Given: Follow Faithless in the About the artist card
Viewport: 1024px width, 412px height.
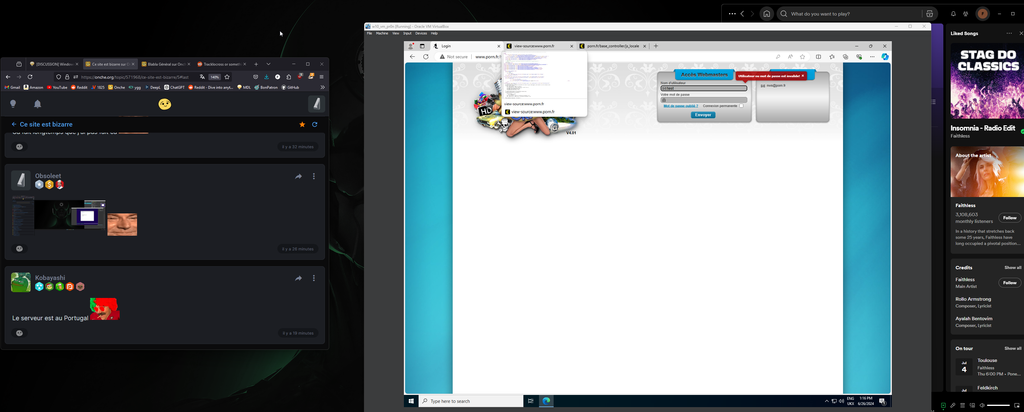Looking at the screenshot, I should click(x=1009, y=217).
